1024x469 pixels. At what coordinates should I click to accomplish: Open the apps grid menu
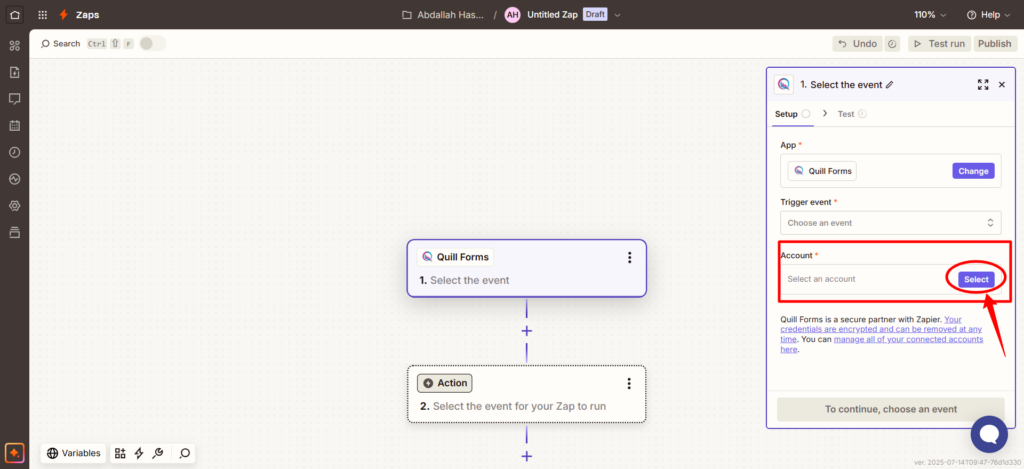click(x=42, y=14)
